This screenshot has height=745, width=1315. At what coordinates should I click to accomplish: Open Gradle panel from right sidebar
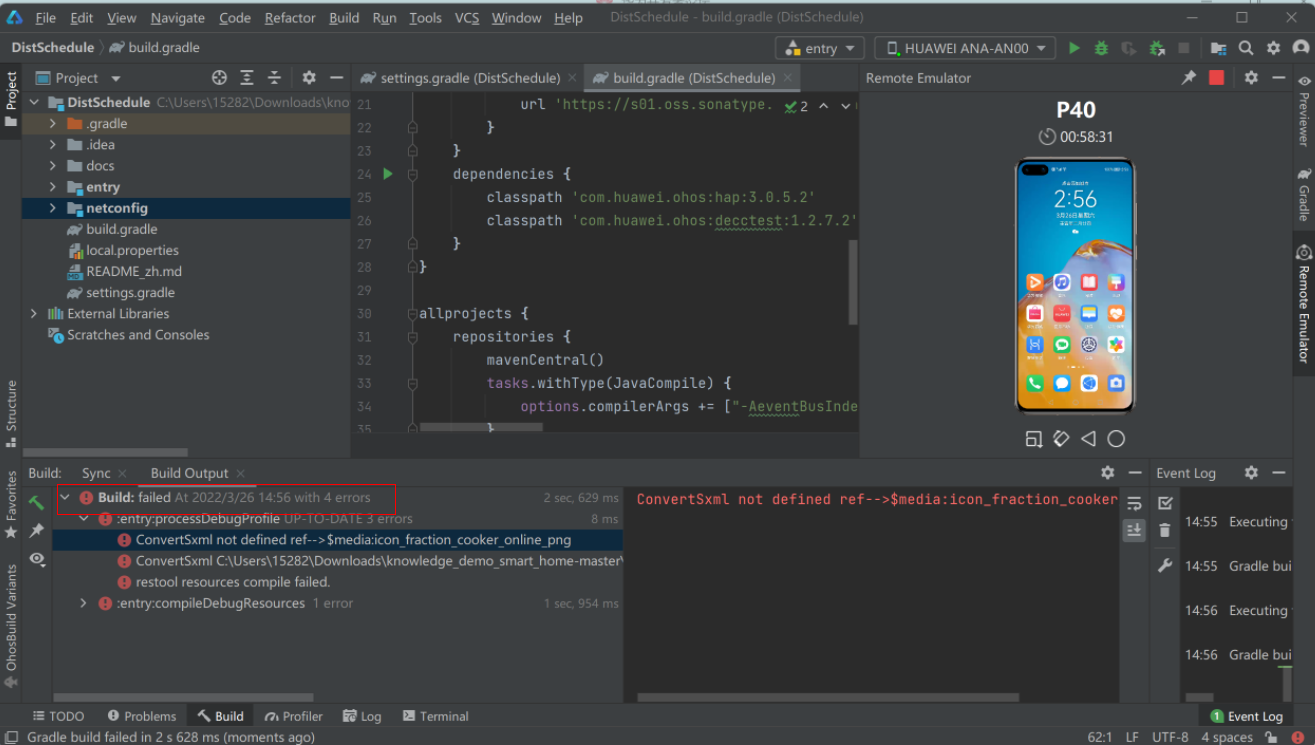[1303, 194]
